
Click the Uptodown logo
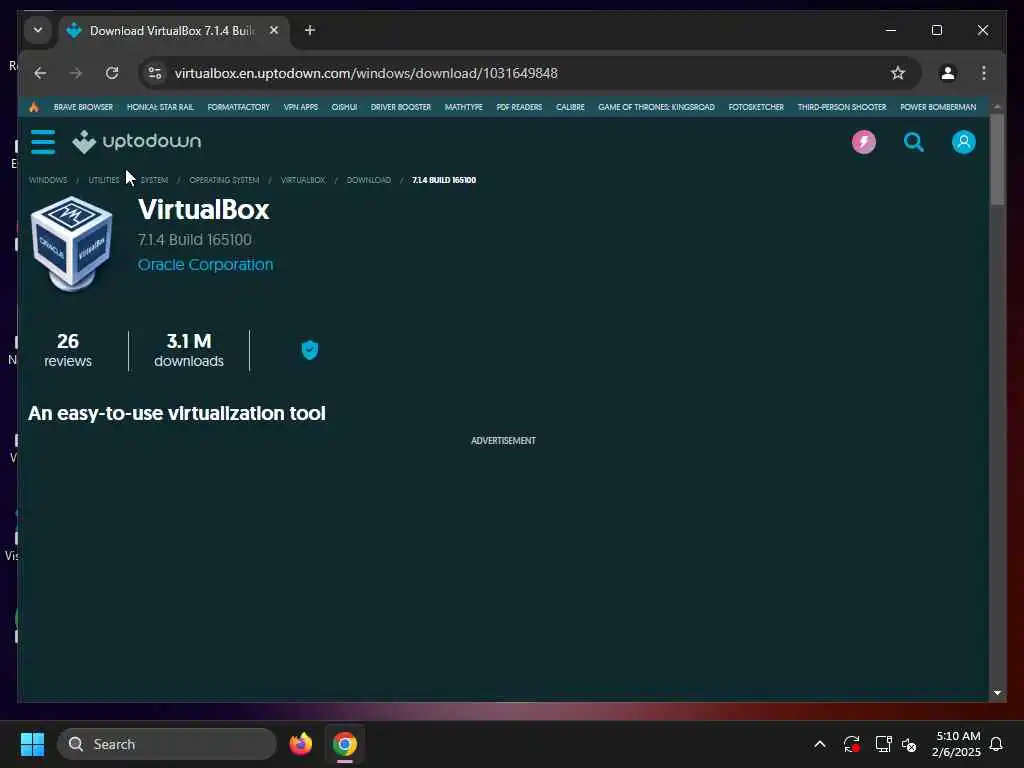(136, 142)
